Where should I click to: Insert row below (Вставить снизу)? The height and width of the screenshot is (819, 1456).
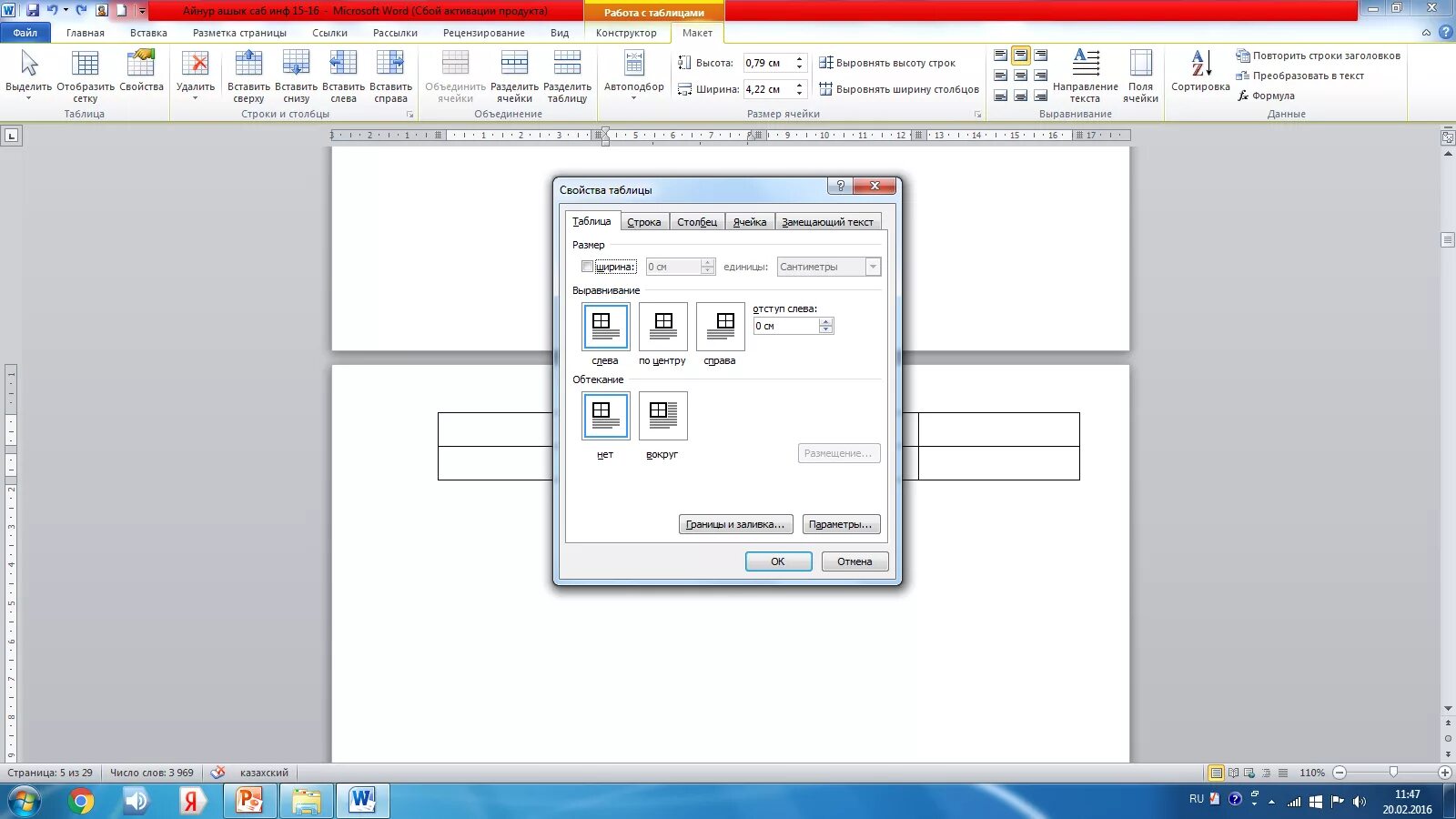click(296, 75)
